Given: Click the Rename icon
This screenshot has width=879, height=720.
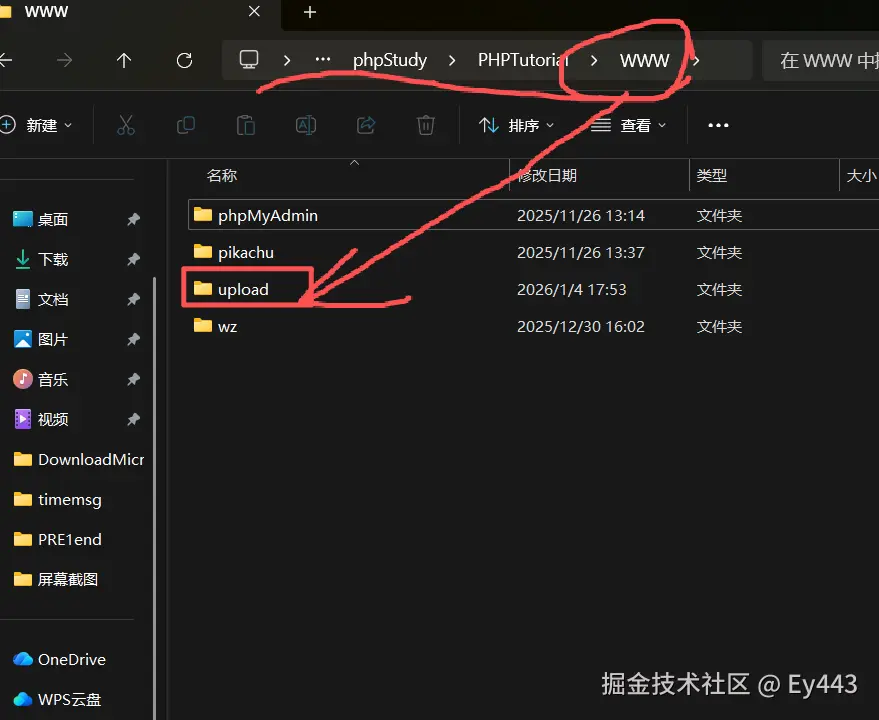Looking at the screenshot, I should [306, 125].
